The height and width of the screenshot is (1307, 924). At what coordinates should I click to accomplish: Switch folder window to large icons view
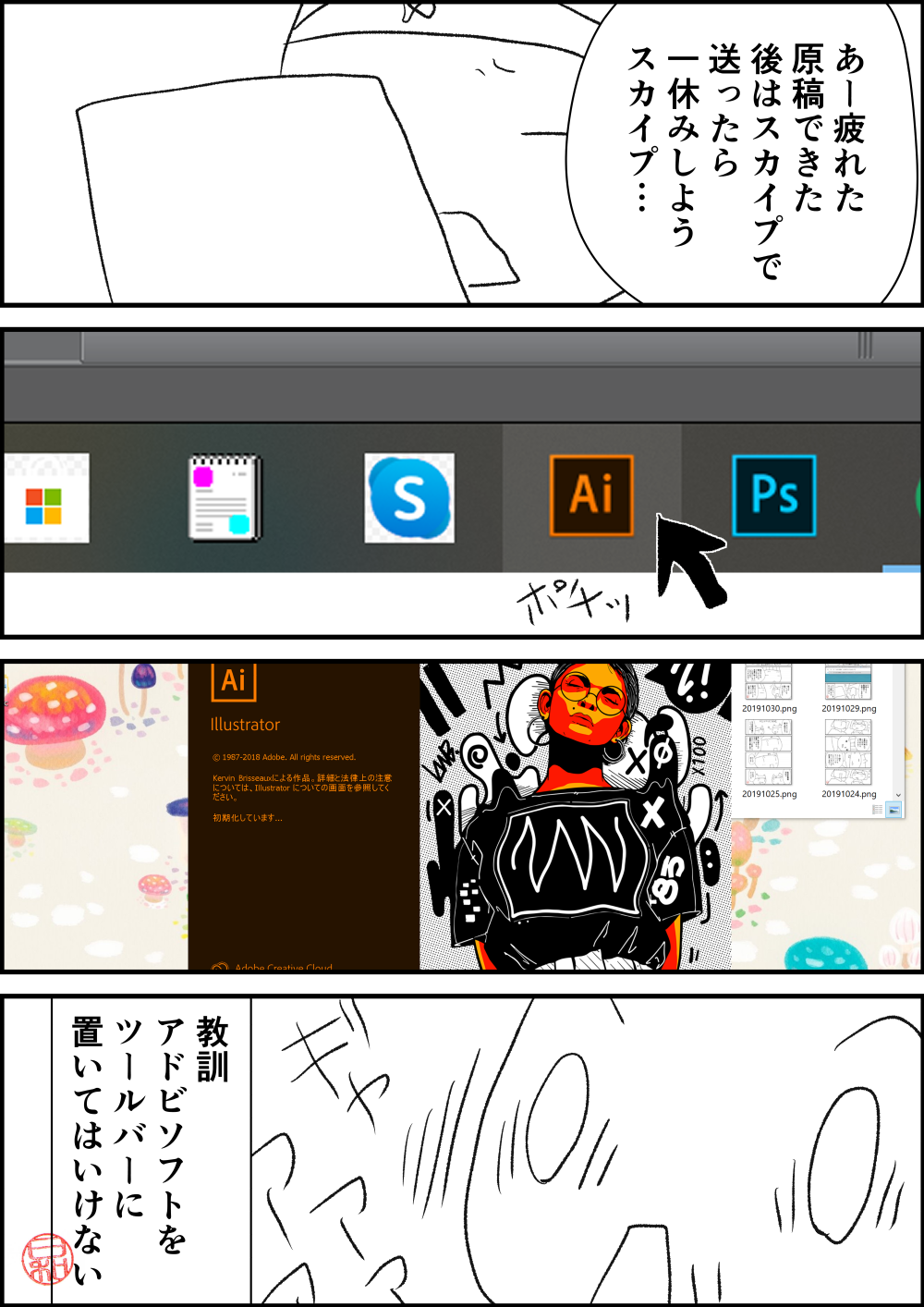(x=894, y=810)
